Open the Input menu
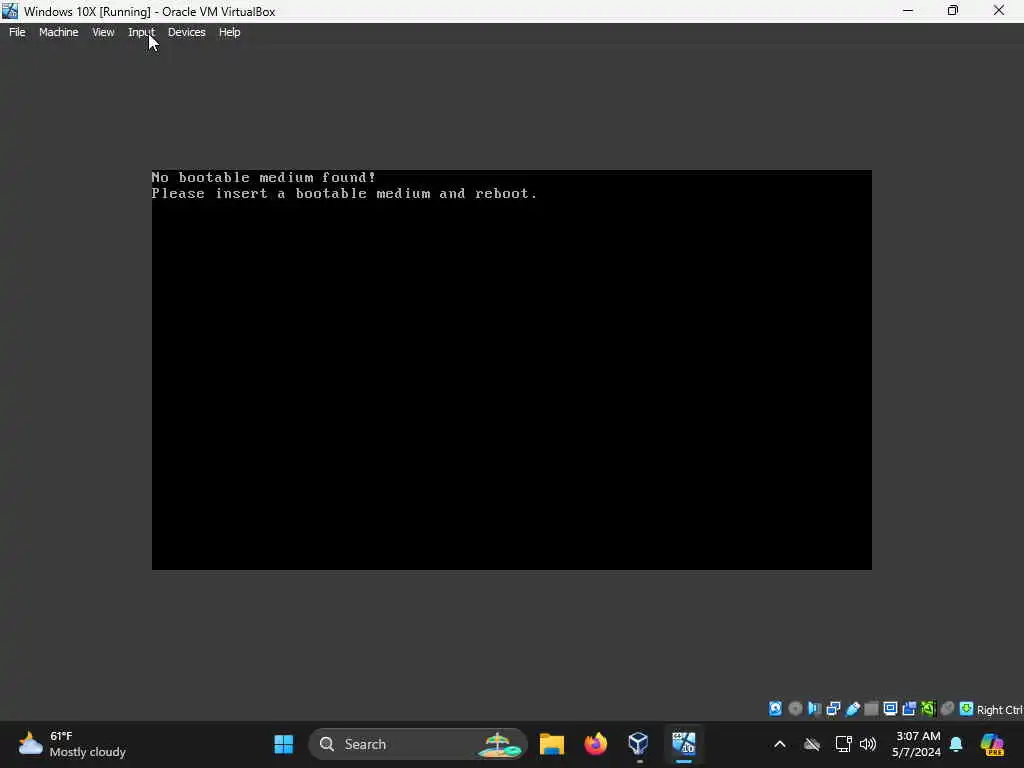 tap(141, 32)
